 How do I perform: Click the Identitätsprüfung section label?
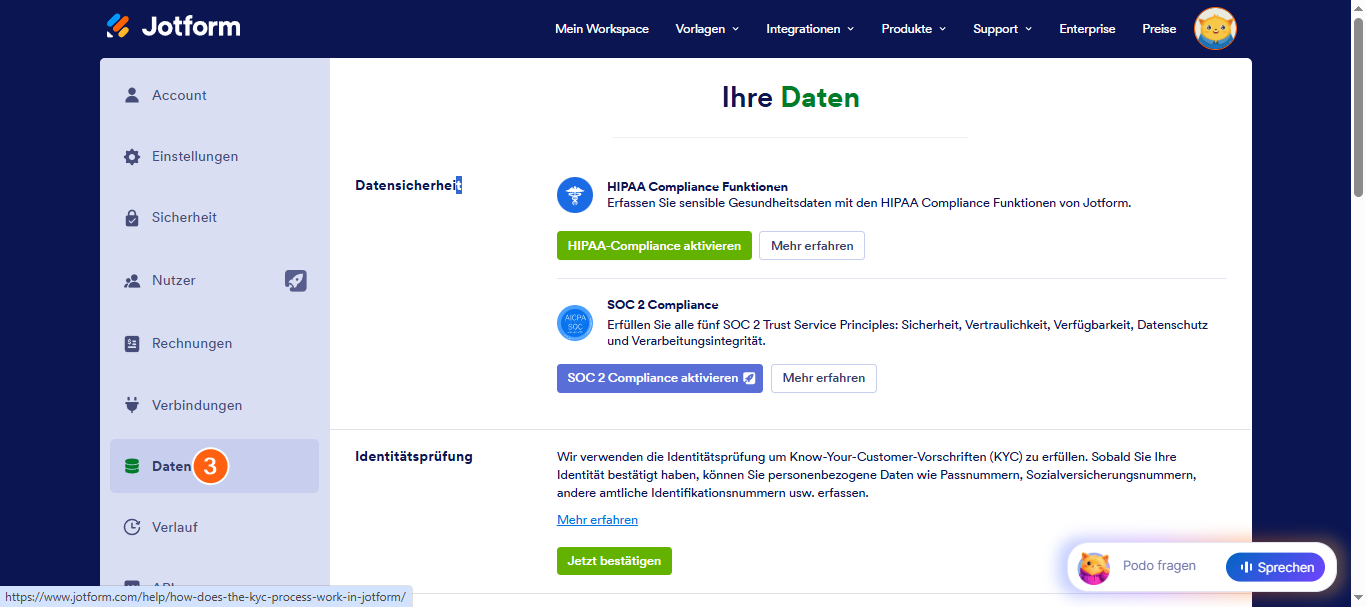coord(414,457)
